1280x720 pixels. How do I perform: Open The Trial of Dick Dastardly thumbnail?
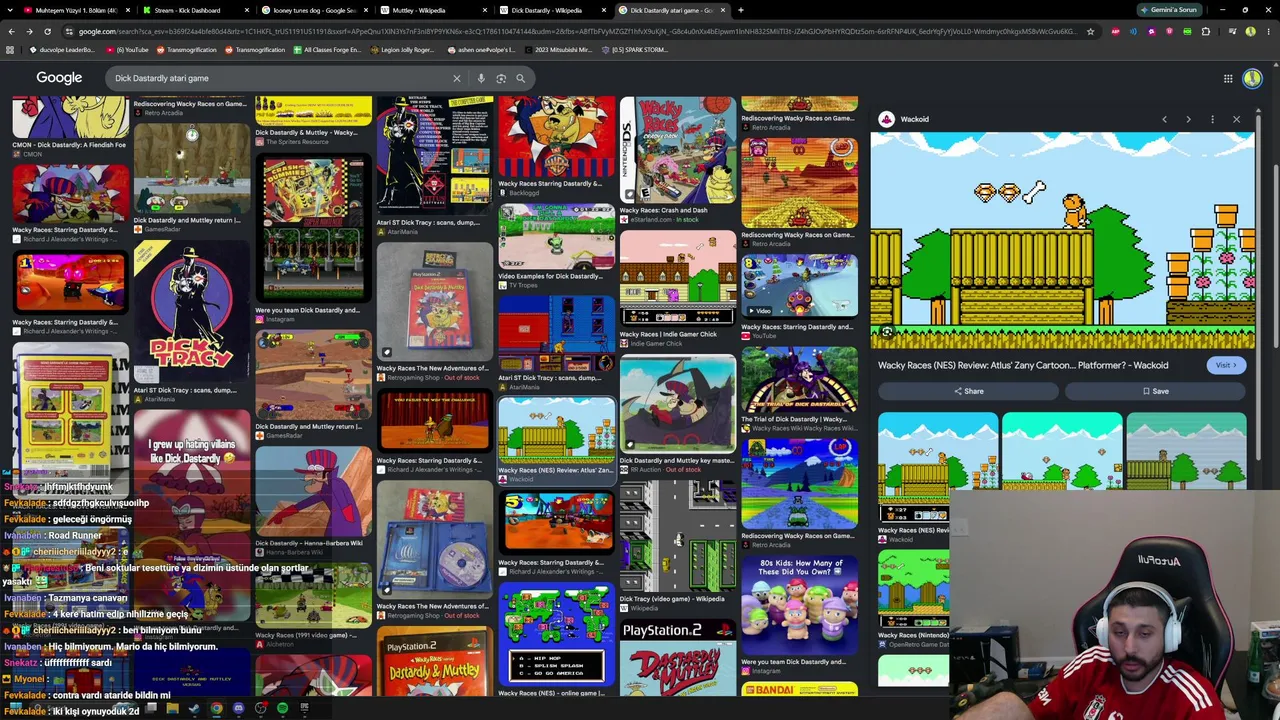pos(799,380)
